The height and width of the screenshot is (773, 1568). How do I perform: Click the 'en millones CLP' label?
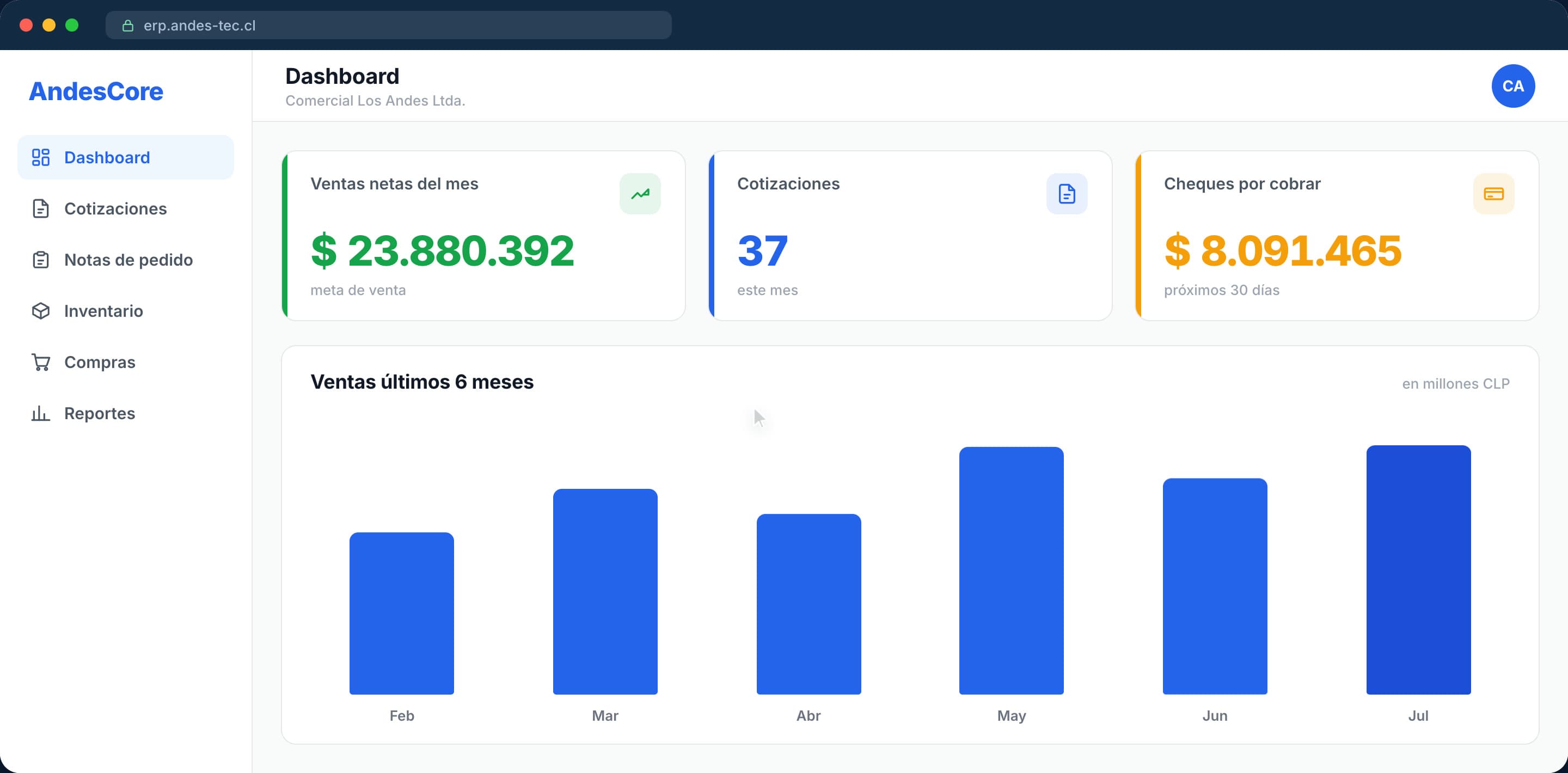pos(1455,383)
